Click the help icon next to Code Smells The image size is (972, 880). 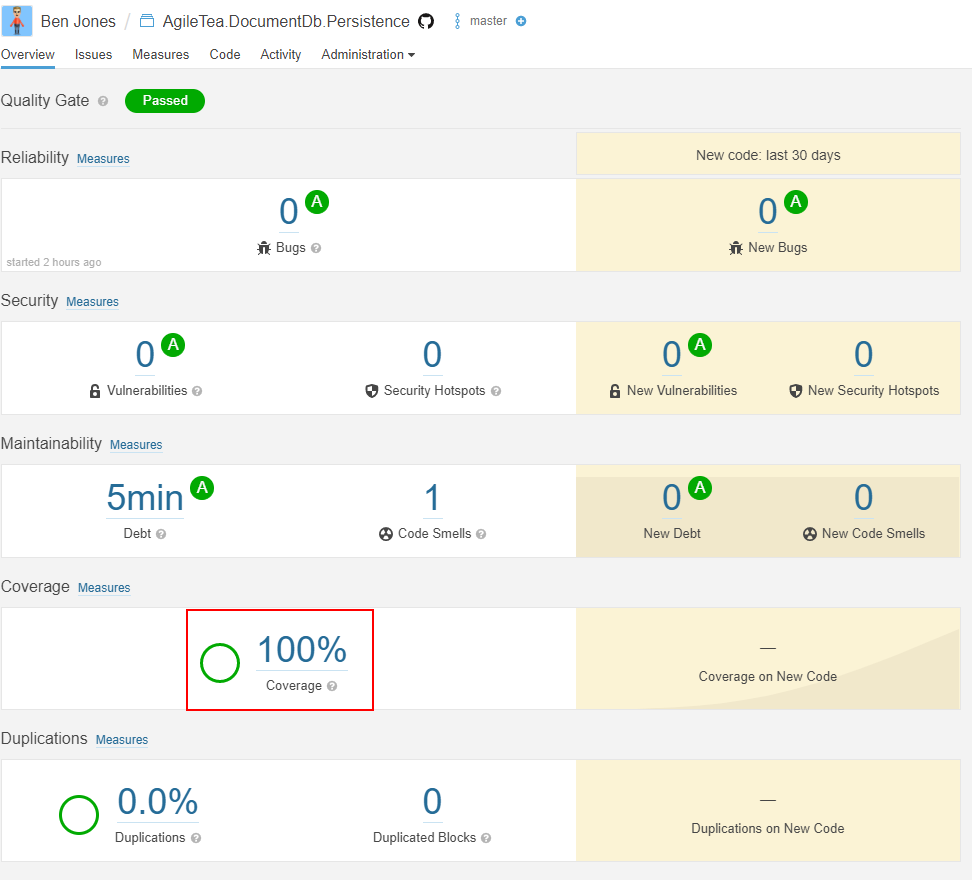481,534
